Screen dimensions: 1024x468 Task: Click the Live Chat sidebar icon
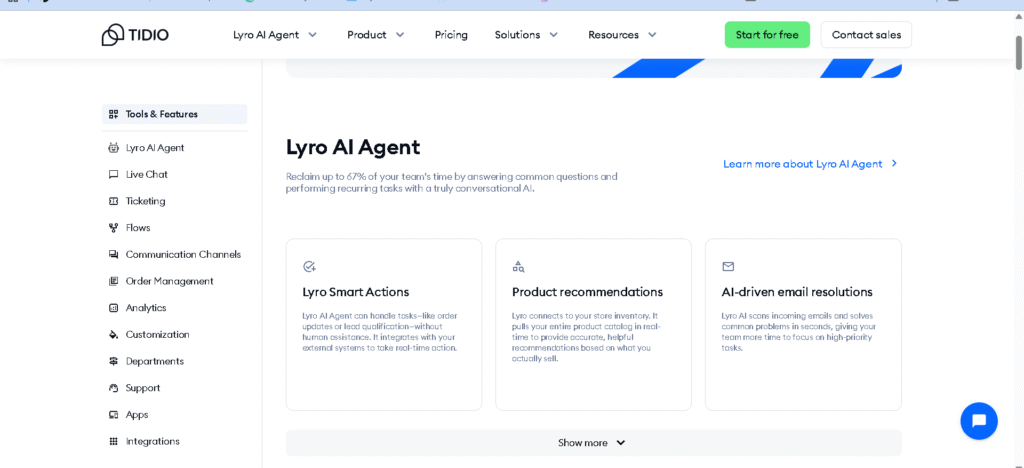pos(113,174)
